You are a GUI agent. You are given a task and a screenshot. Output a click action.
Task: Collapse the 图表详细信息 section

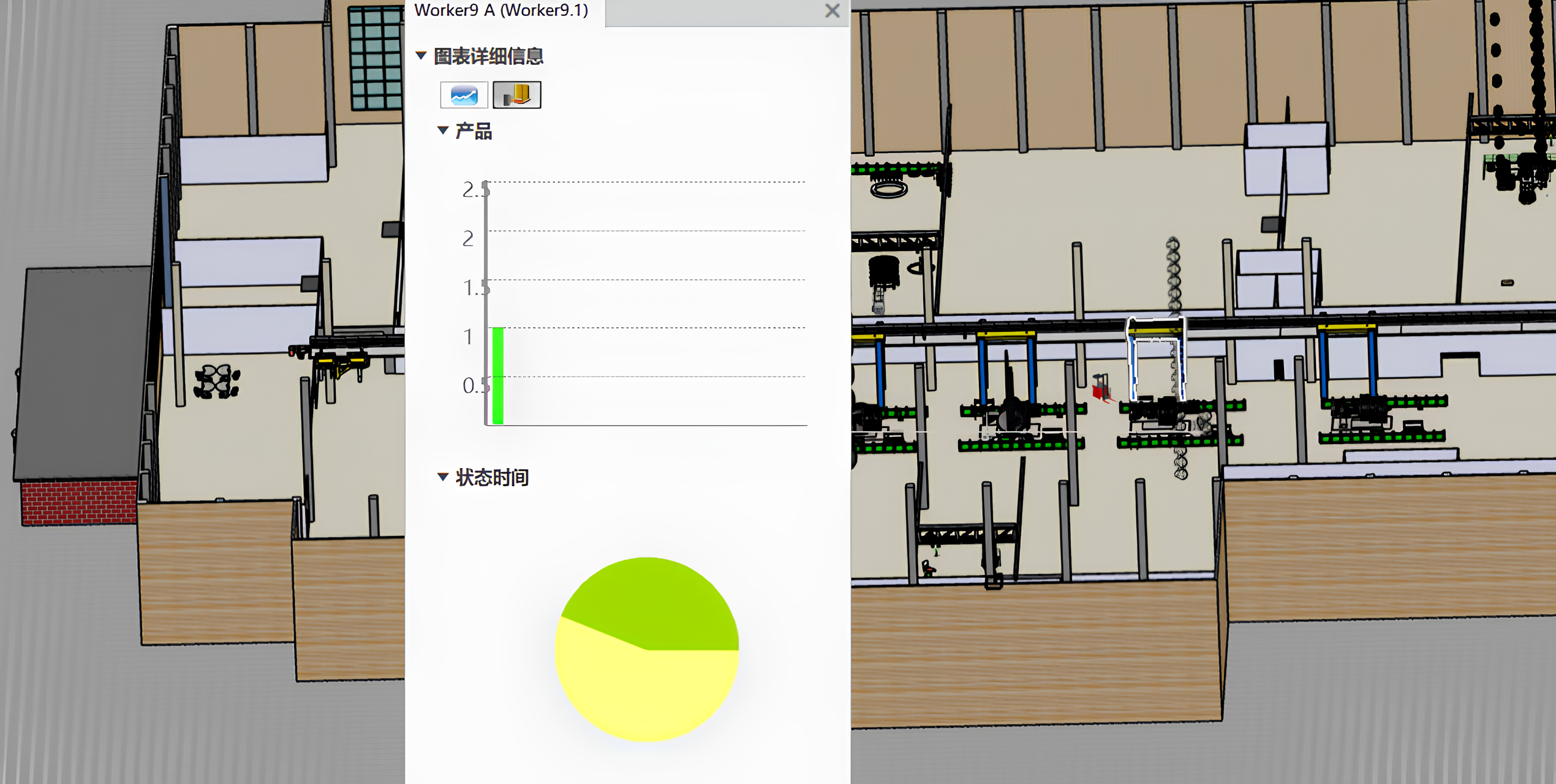[421, 56]
